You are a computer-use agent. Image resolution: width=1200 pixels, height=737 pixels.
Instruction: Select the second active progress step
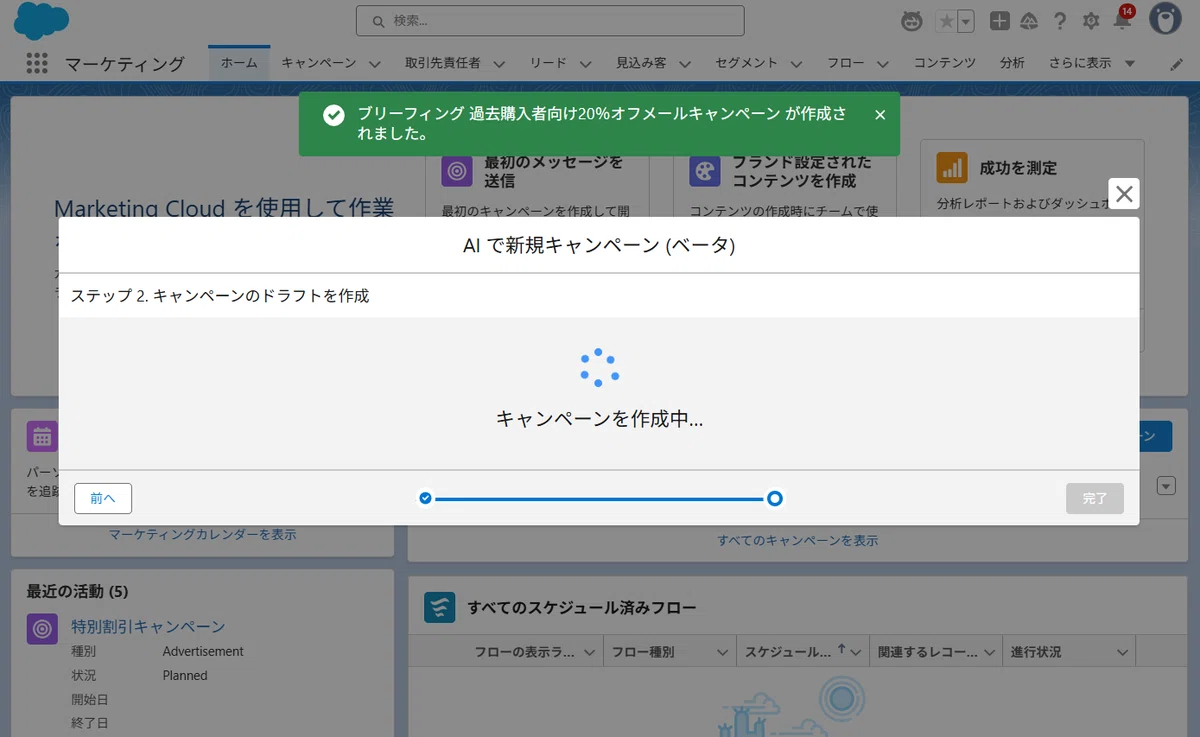774,498
